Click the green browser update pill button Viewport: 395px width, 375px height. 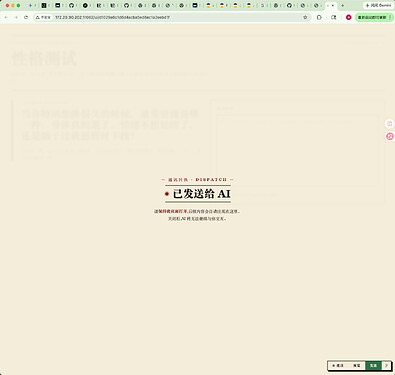pyautogui.click(x=374, y=17)
